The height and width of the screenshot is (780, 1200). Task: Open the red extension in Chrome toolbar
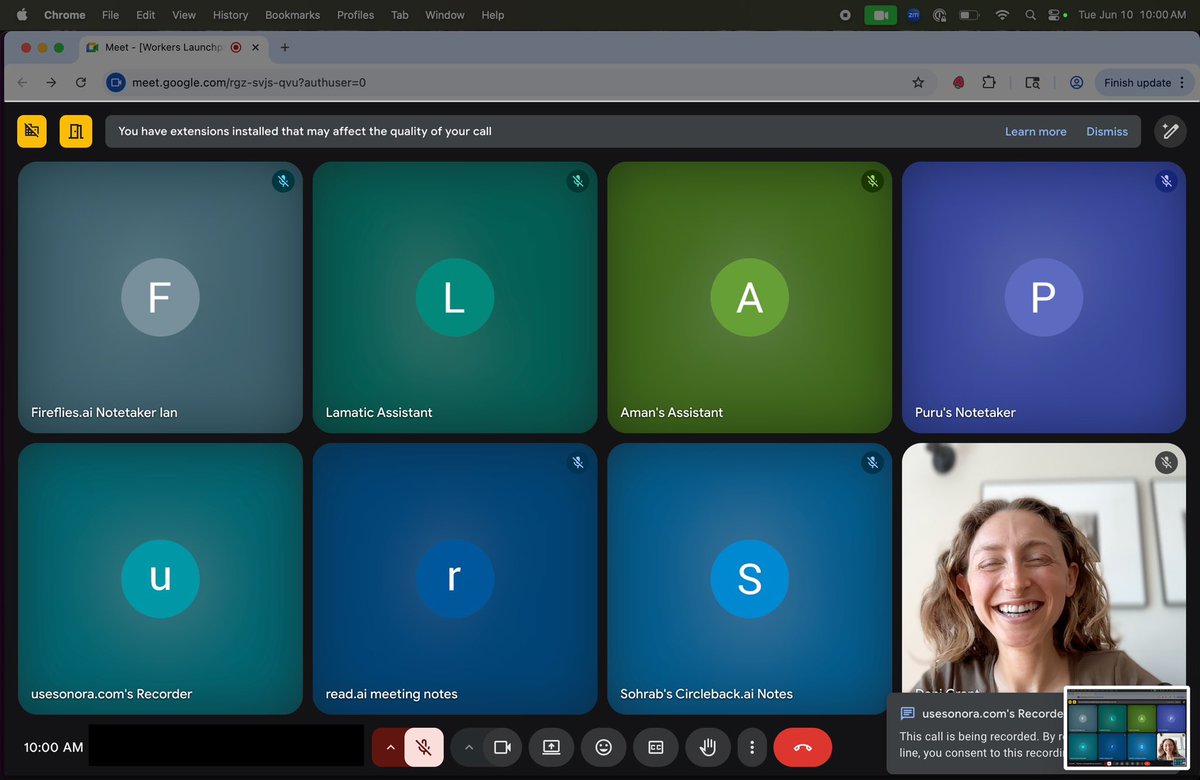pos(958,83)
